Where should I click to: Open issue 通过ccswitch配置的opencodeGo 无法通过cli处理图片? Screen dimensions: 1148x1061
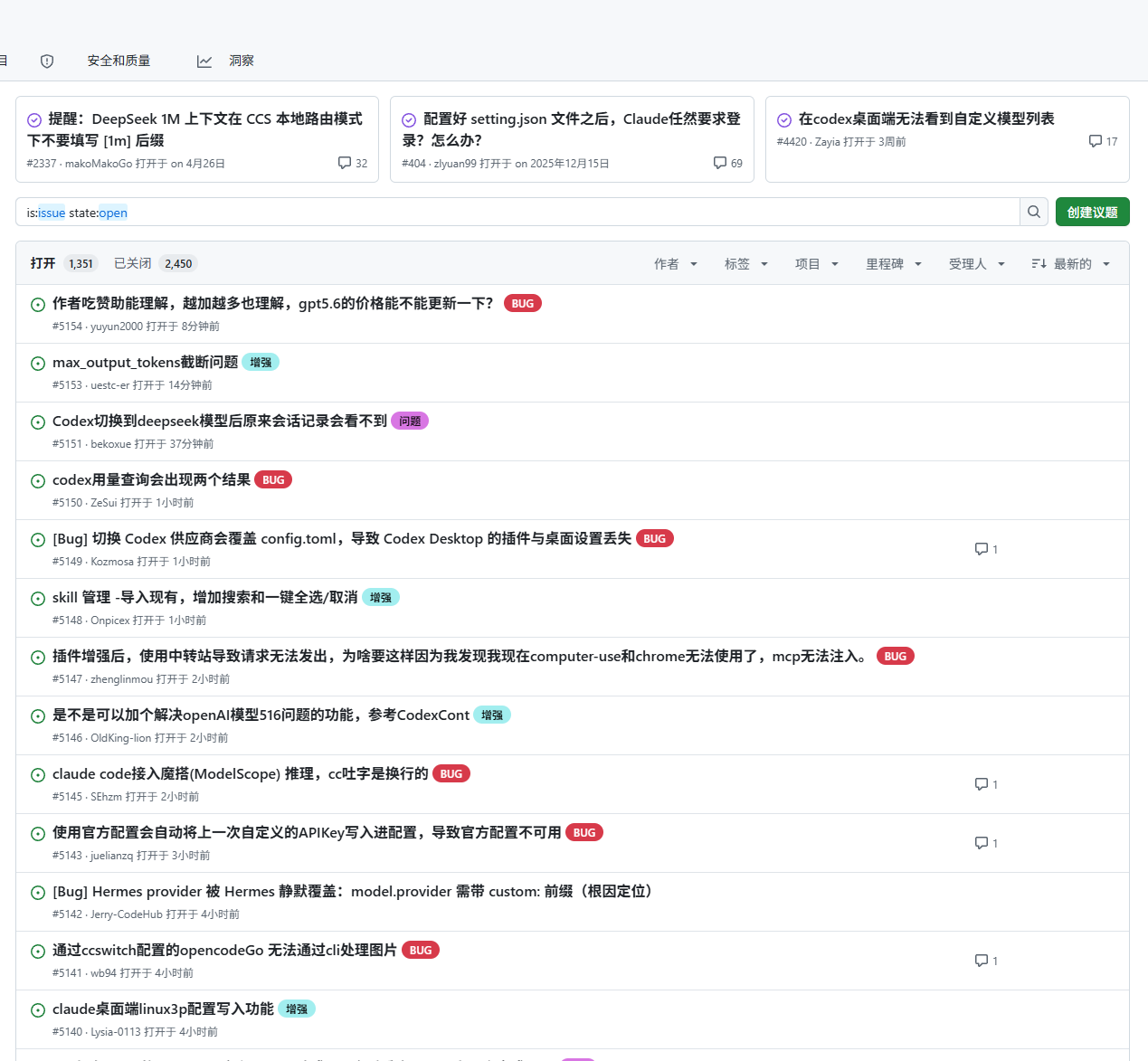click(224, 950)
